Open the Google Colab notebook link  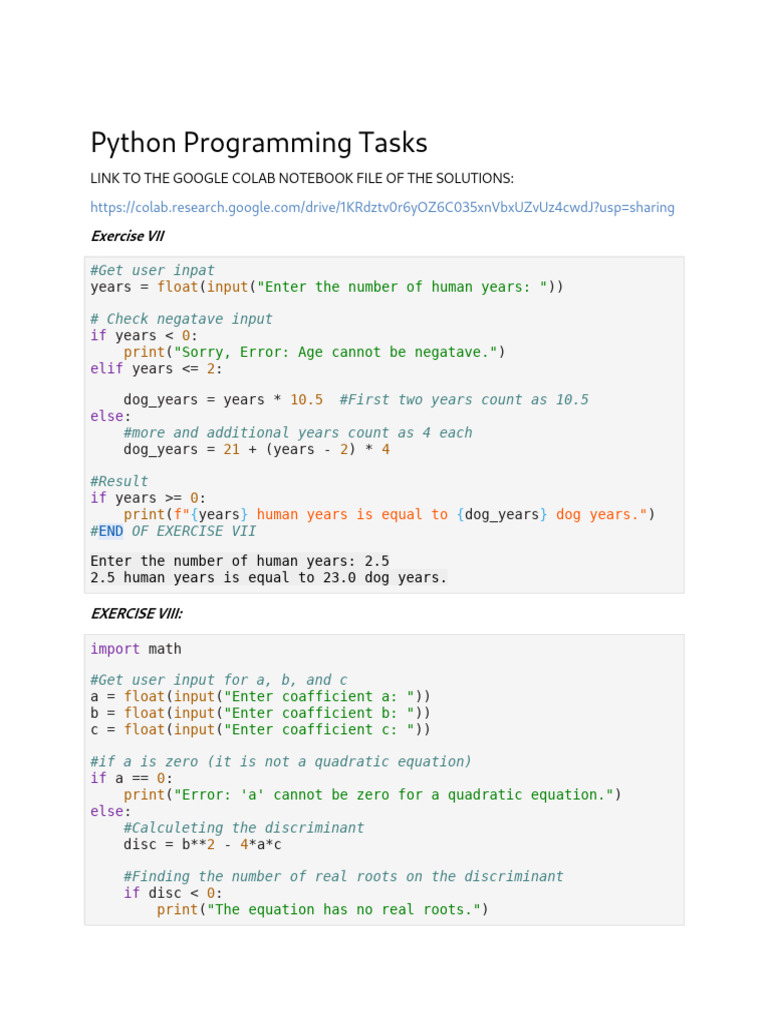(x=382, y=208)
